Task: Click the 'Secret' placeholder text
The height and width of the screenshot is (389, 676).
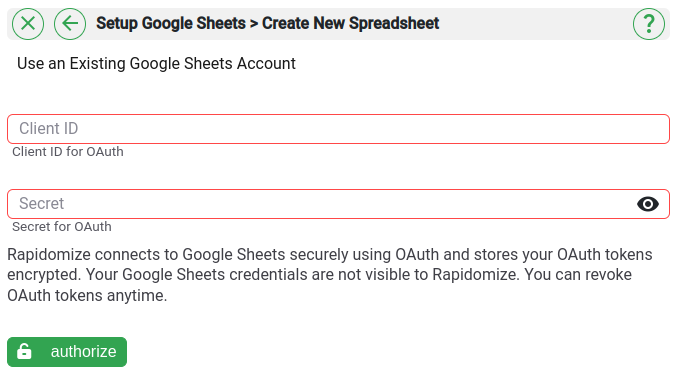Action: [41, 204]
